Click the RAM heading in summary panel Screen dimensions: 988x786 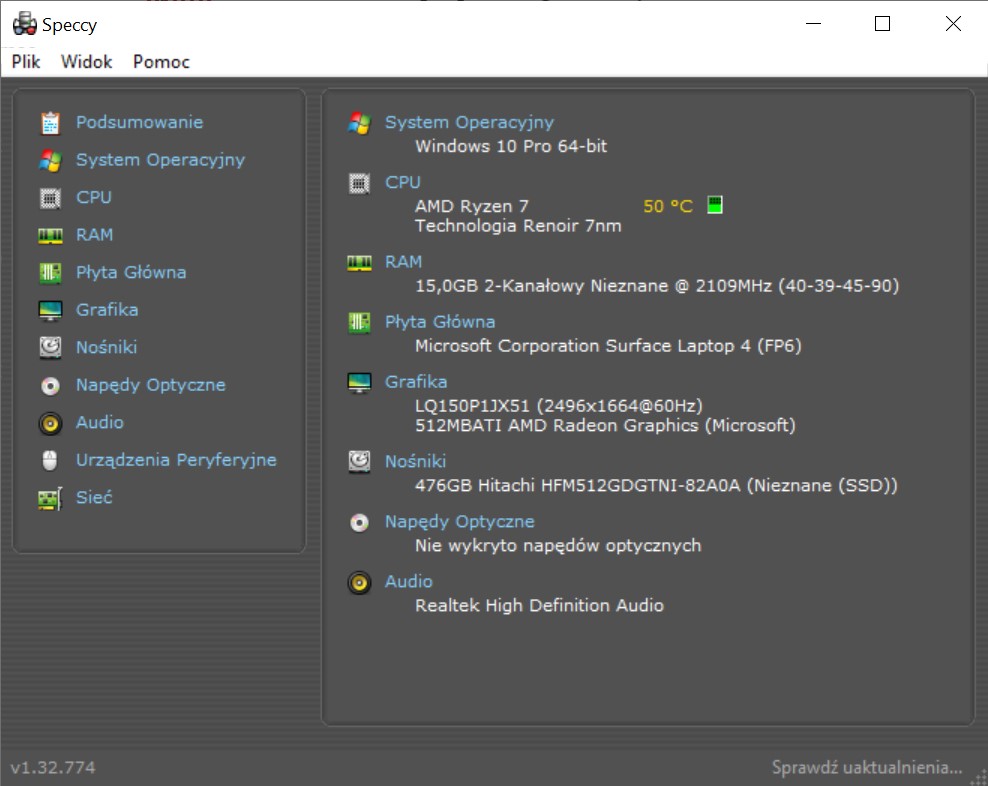coord(403,262)
